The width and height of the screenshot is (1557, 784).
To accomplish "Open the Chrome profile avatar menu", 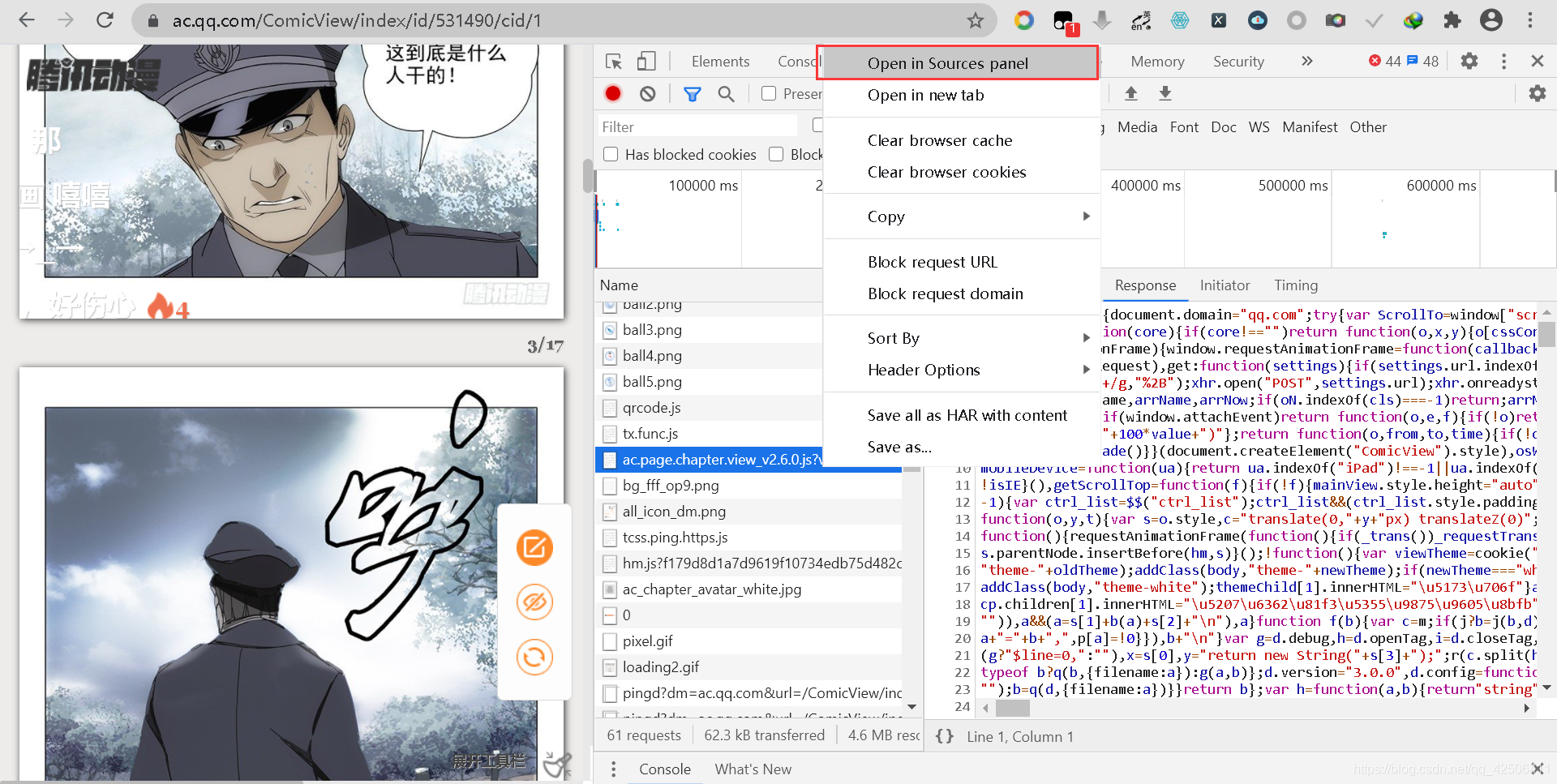I will tap(1491, 20).
